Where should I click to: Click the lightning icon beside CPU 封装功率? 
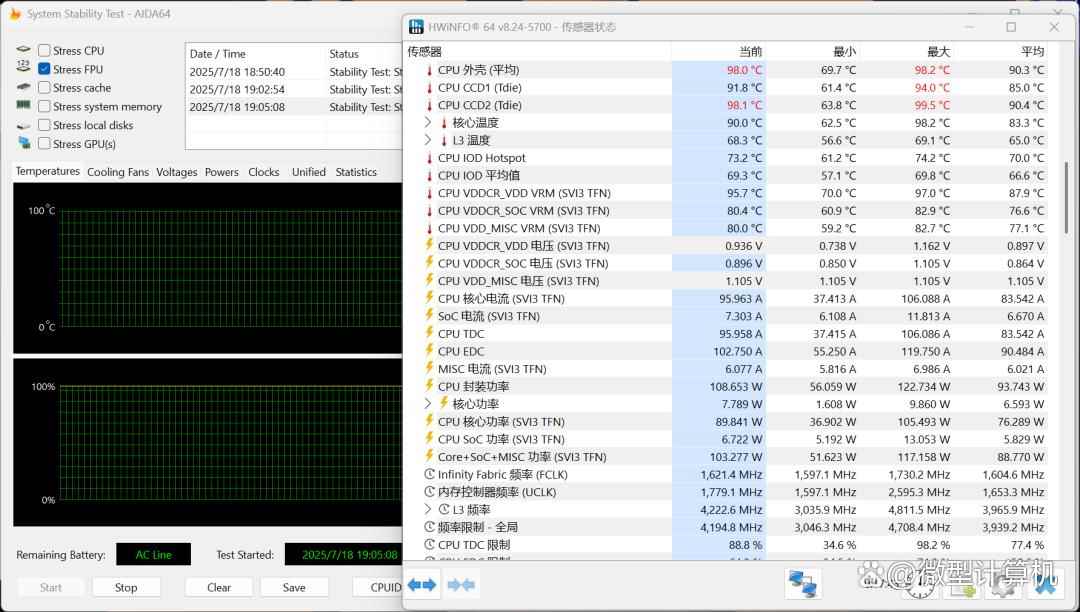(429, 386)
